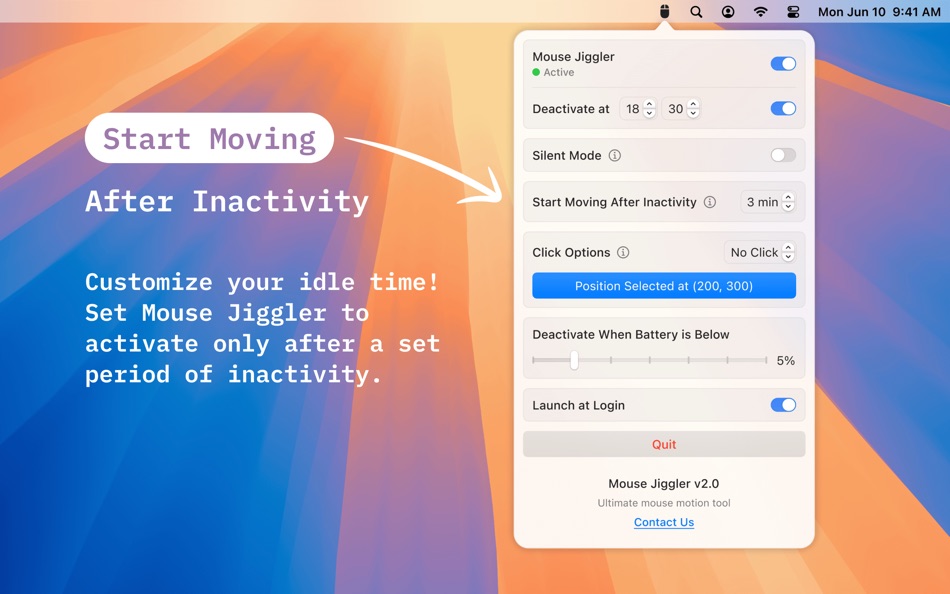
Task: Click the Click Options label
Action: point(571,253)
